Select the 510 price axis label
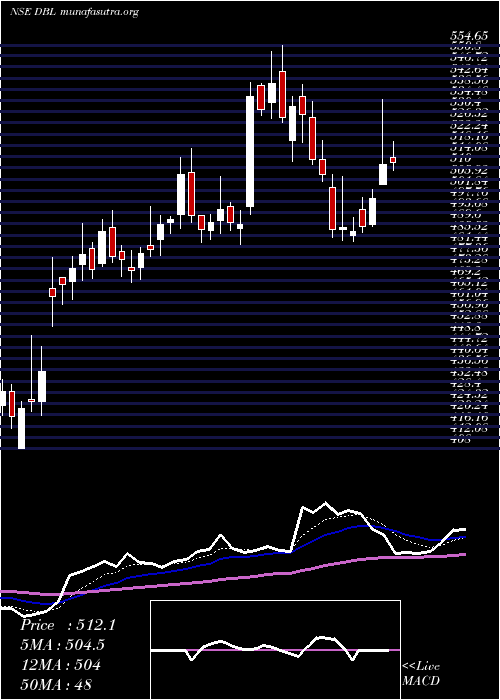500x700 pixels. pos(461,158)
